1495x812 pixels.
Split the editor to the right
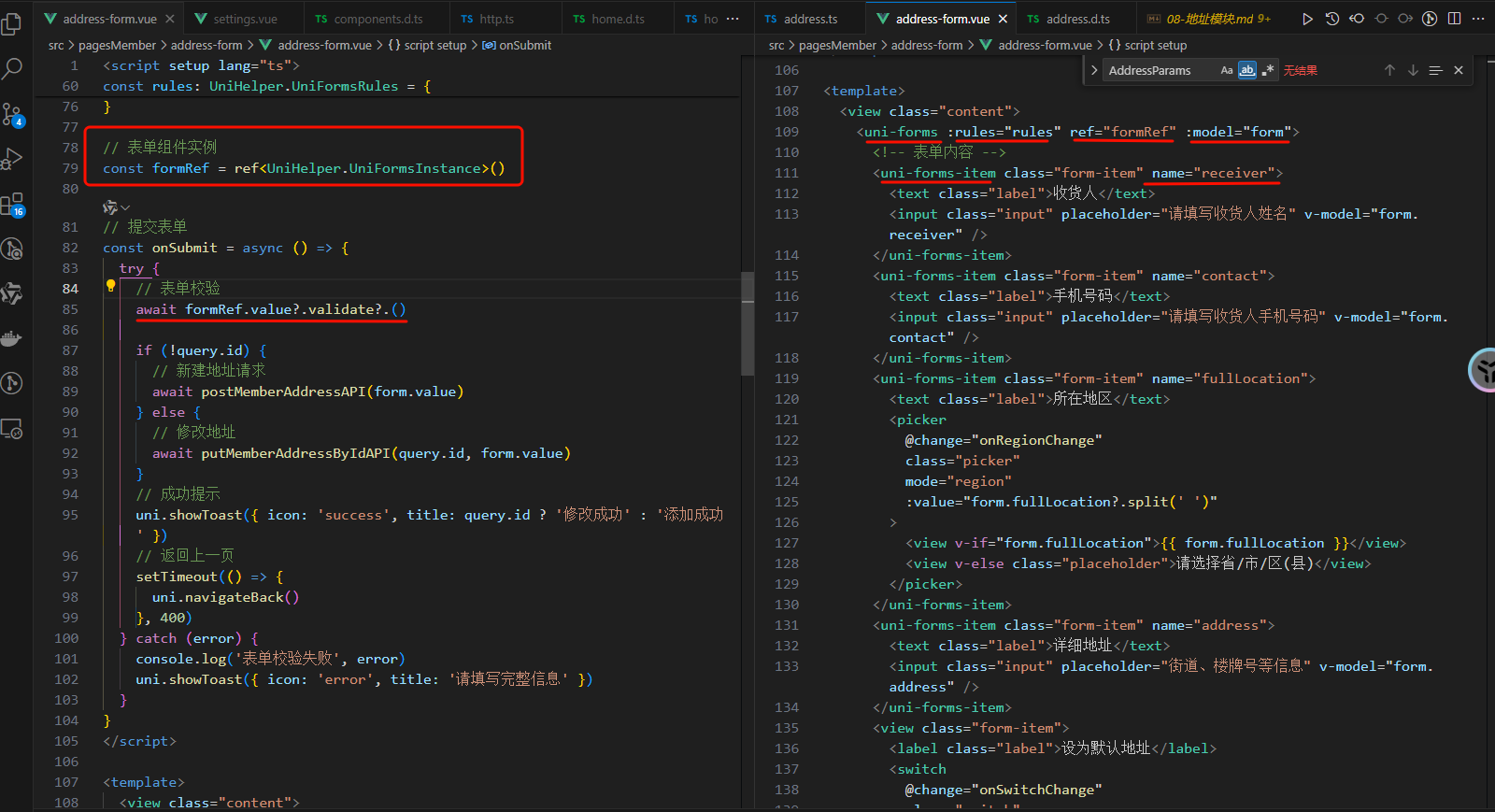tap(1454, 19)
